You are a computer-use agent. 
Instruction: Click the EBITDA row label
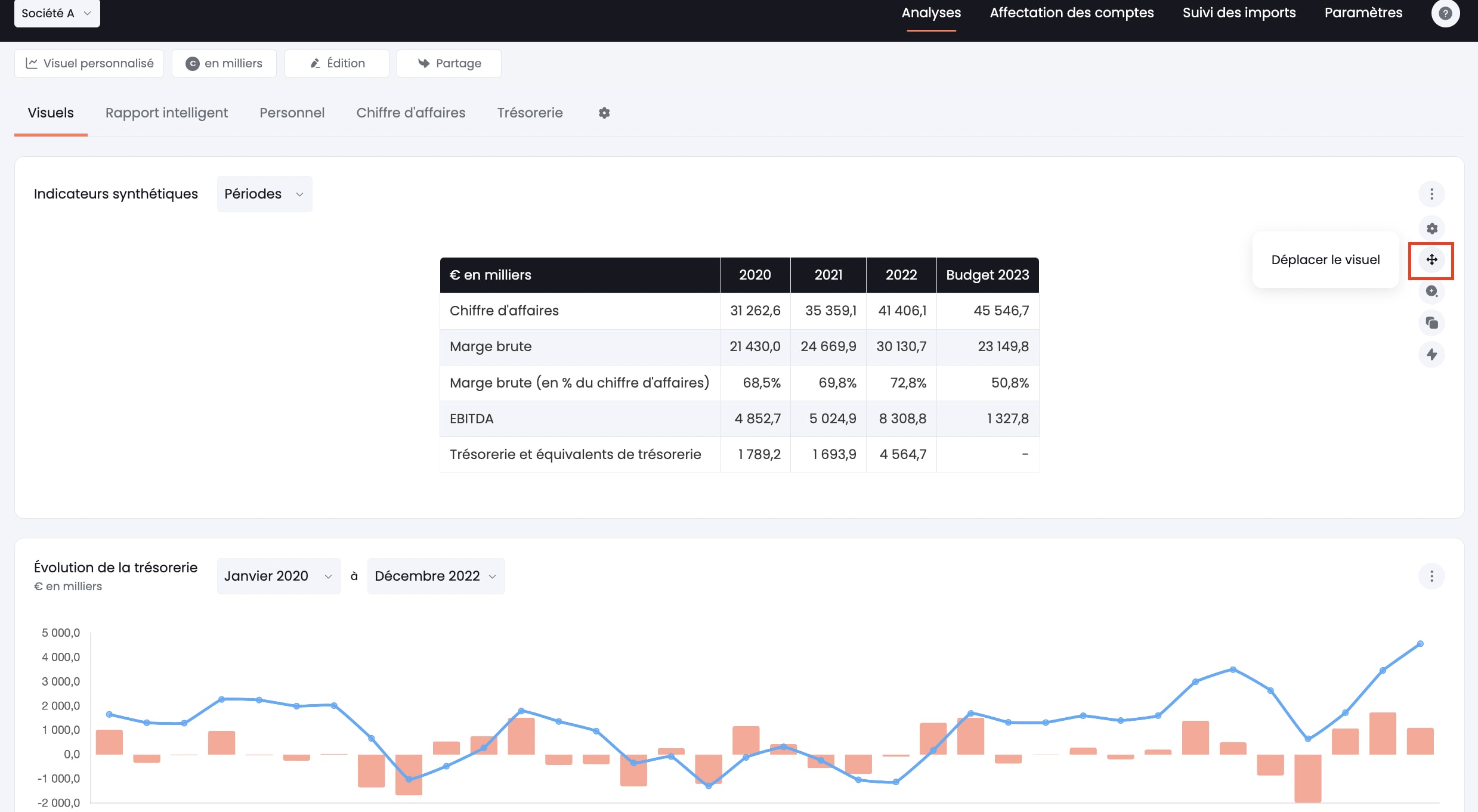tap(471, 419)
